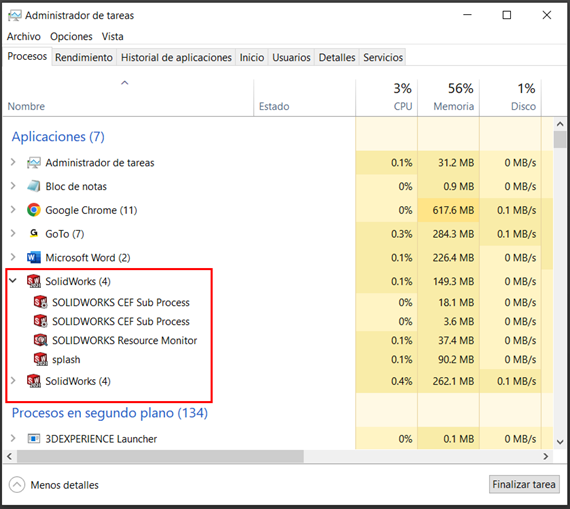This screenshot has width=570, height=509.
Task: Select the Microsoft Word icon in list
Action: [x=33, y=257]
